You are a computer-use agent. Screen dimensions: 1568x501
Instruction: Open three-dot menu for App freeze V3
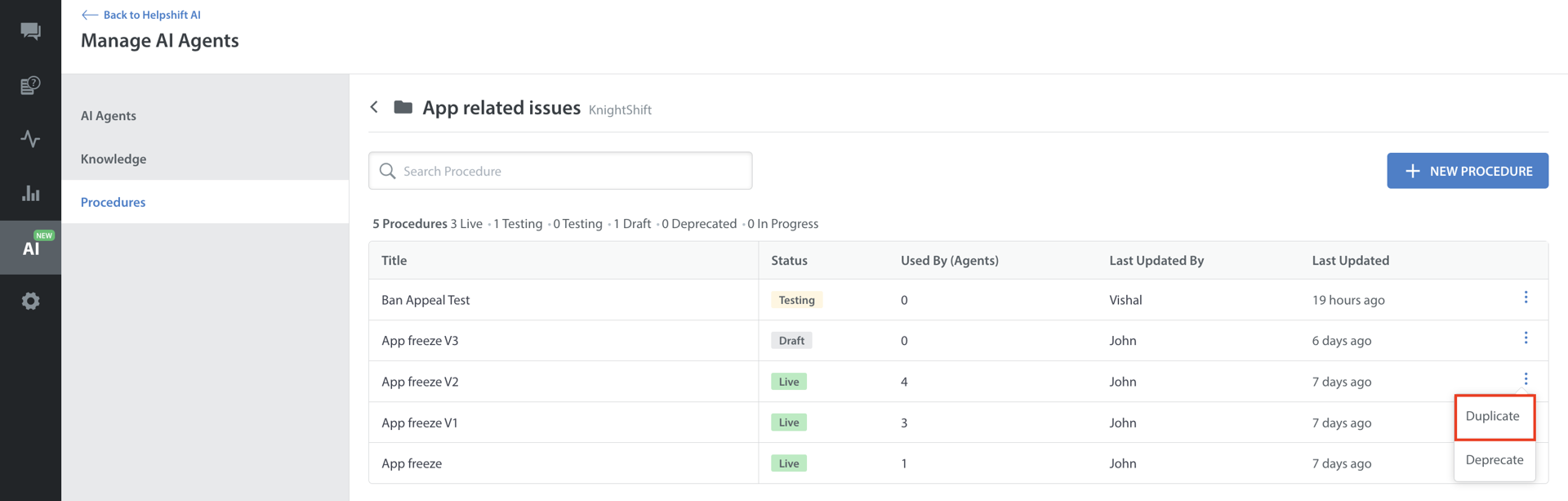coord(1525,338)
